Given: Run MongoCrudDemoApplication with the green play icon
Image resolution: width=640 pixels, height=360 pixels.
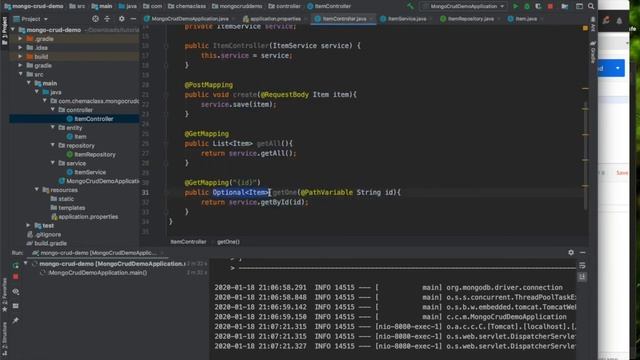Looking at the screenshot, I should pos(516,6).
